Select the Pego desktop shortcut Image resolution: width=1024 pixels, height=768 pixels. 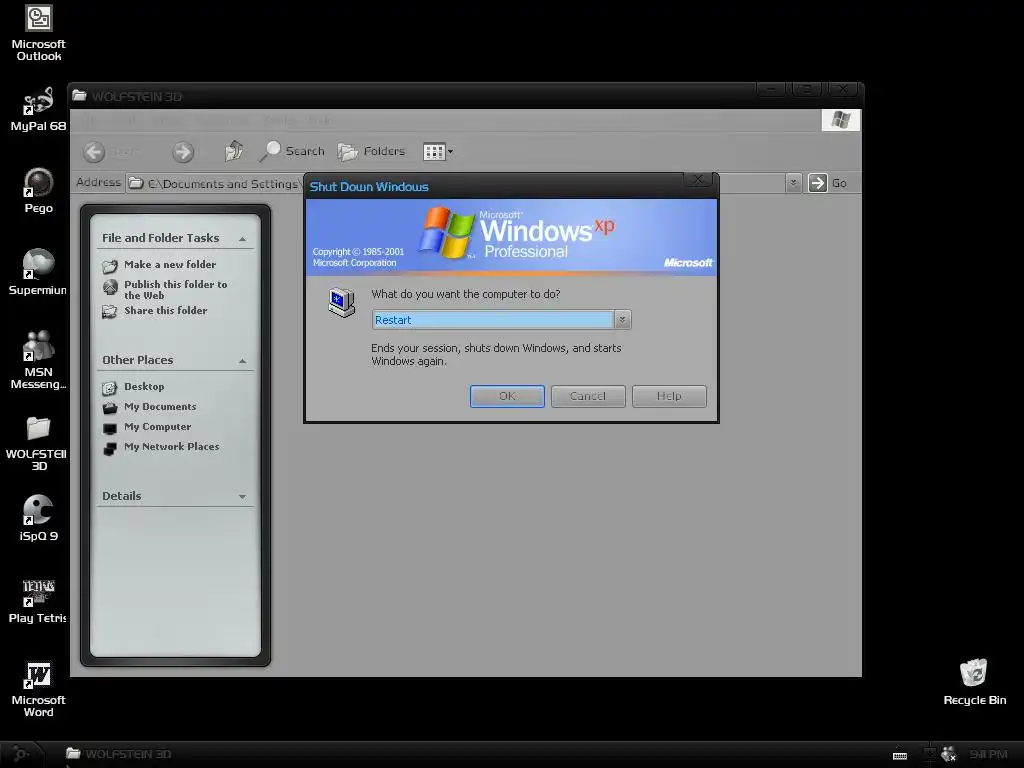click(x=39, y=191)
